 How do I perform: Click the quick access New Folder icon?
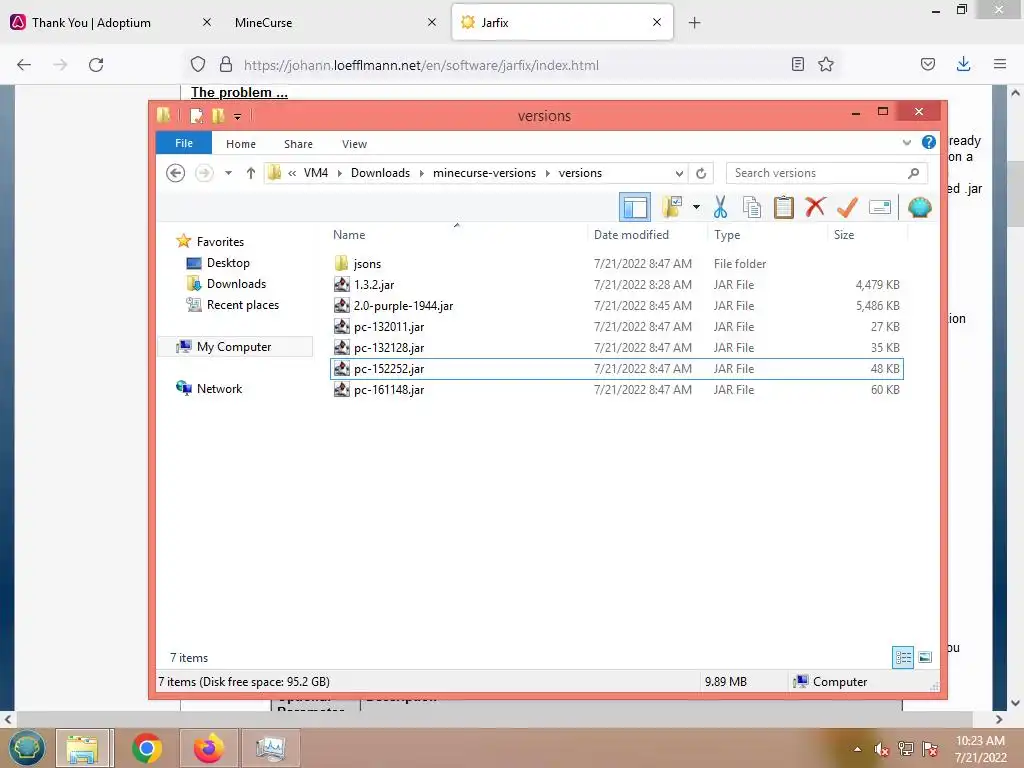218,116
